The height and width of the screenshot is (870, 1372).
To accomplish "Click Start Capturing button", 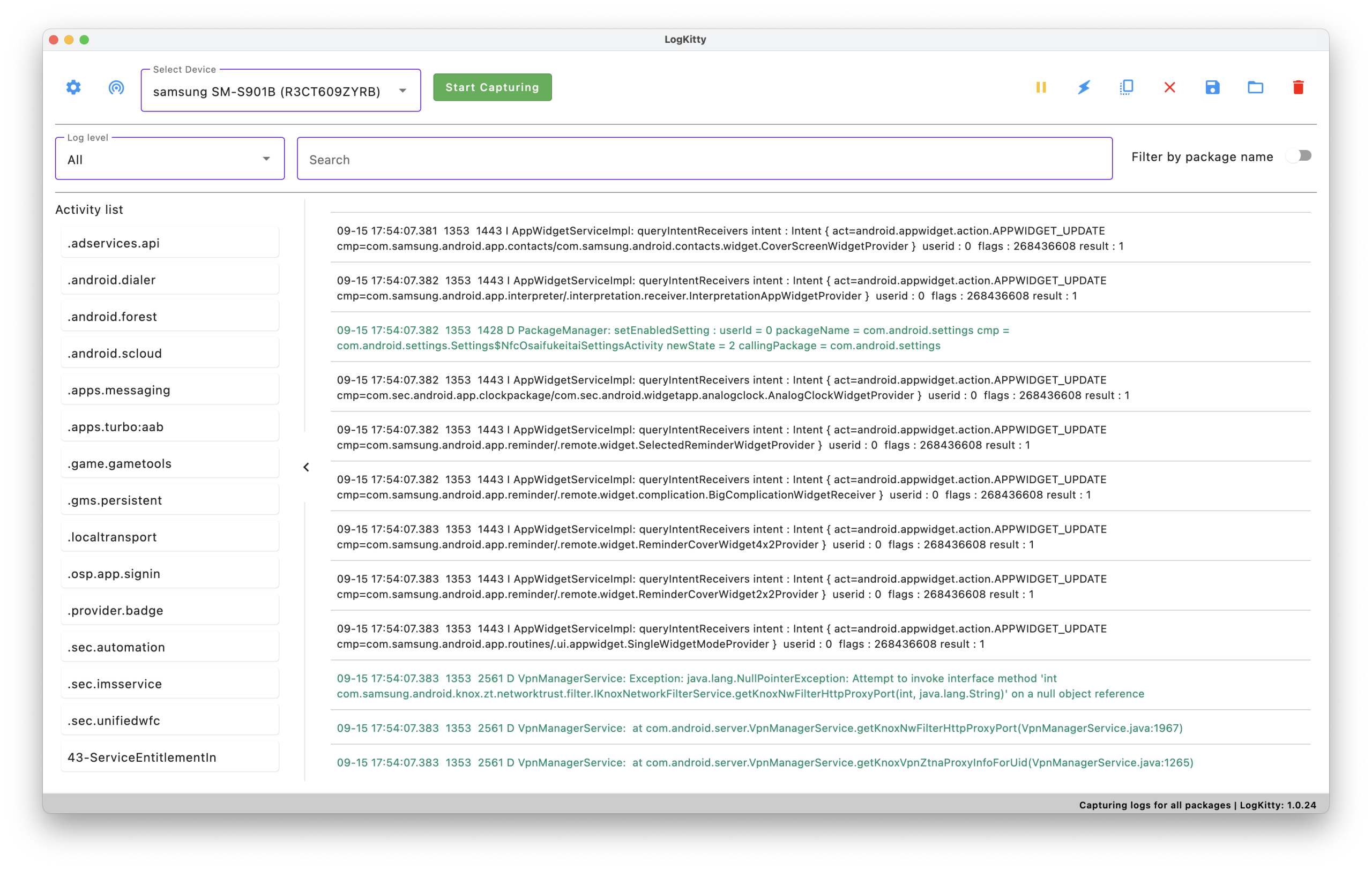I will pos(493,87).
